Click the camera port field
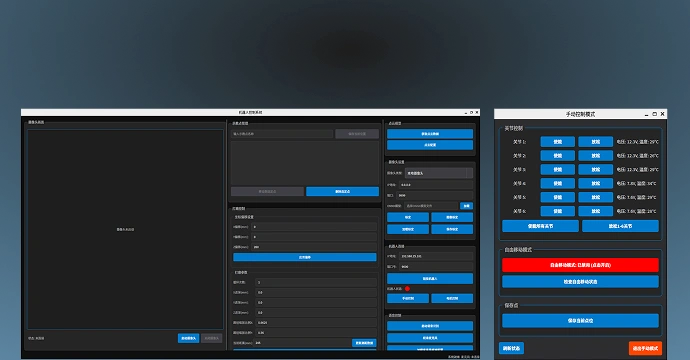The image size is (690, 360). tap(435, 195)
